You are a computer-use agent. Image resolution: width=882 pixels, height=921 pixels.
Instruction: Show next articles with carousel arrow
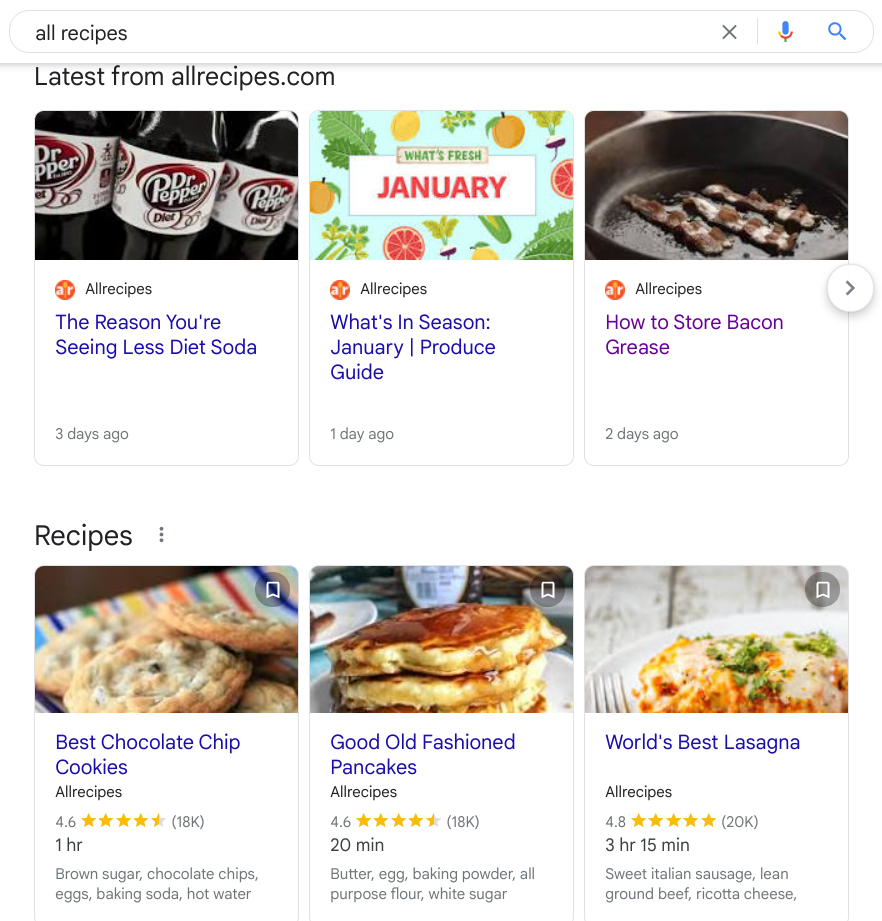(850, 289)
